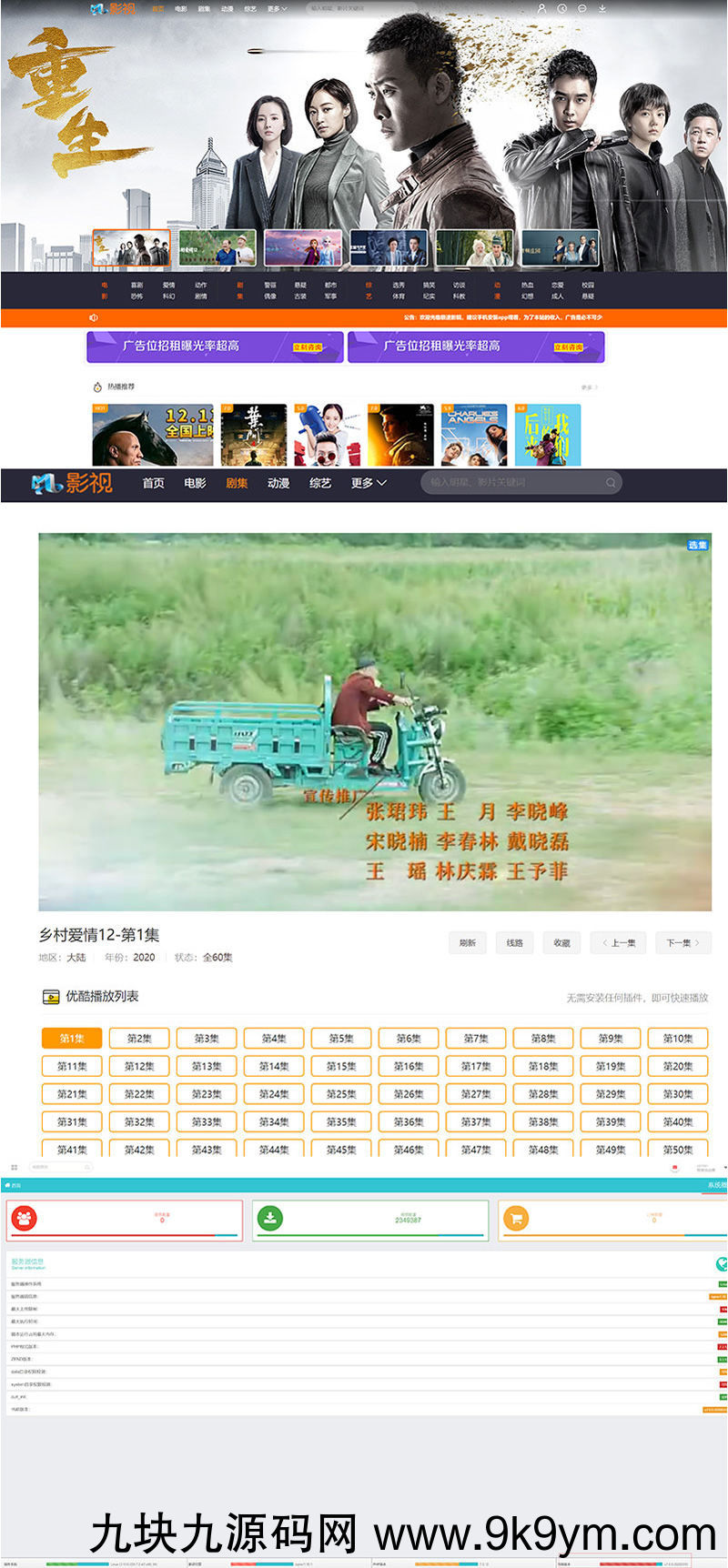Click the red users icon on dashboard
Image resolution: width=728 pixels, height=1568 pixels.
[25, 1218]
